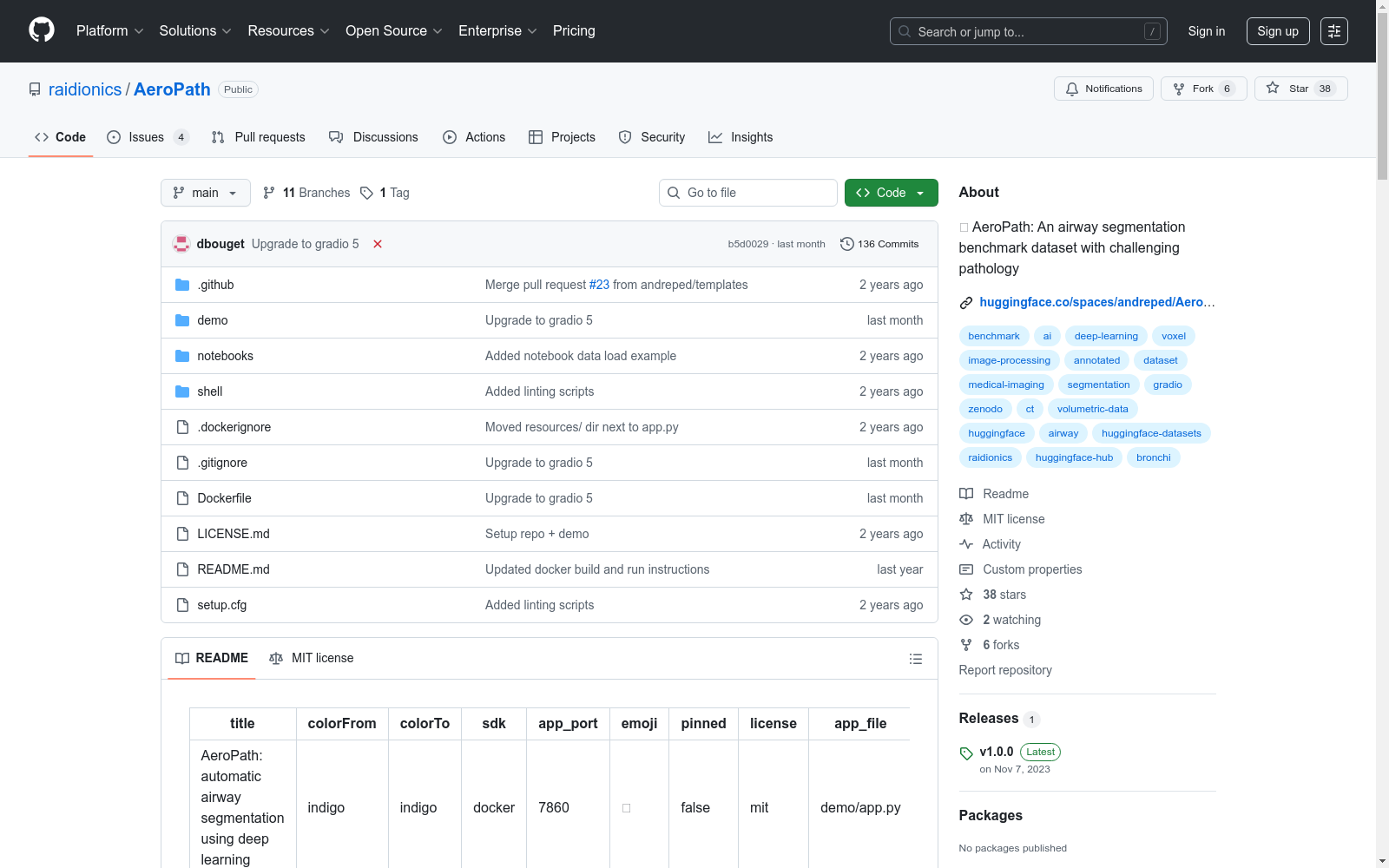The image size is (1389, 868).
Task: Click the notebooks folder icon
Action: point(182,356)
